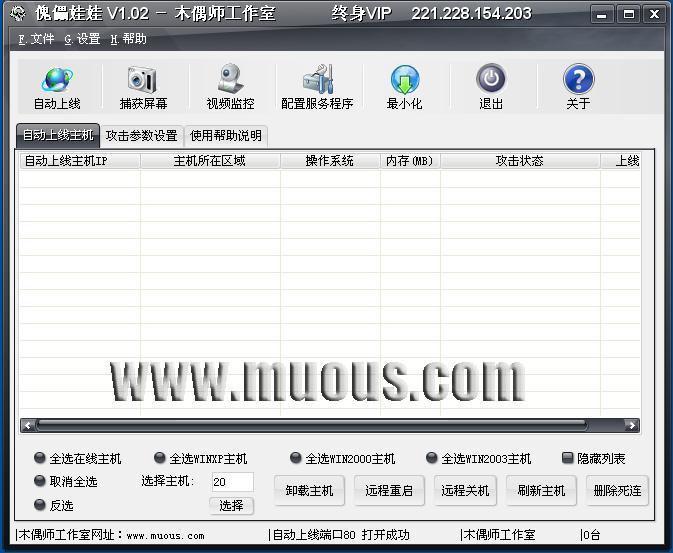Close the 傀儡娃娃 window
This screenshot has width=673, height=553.
(x=654, y=14)
